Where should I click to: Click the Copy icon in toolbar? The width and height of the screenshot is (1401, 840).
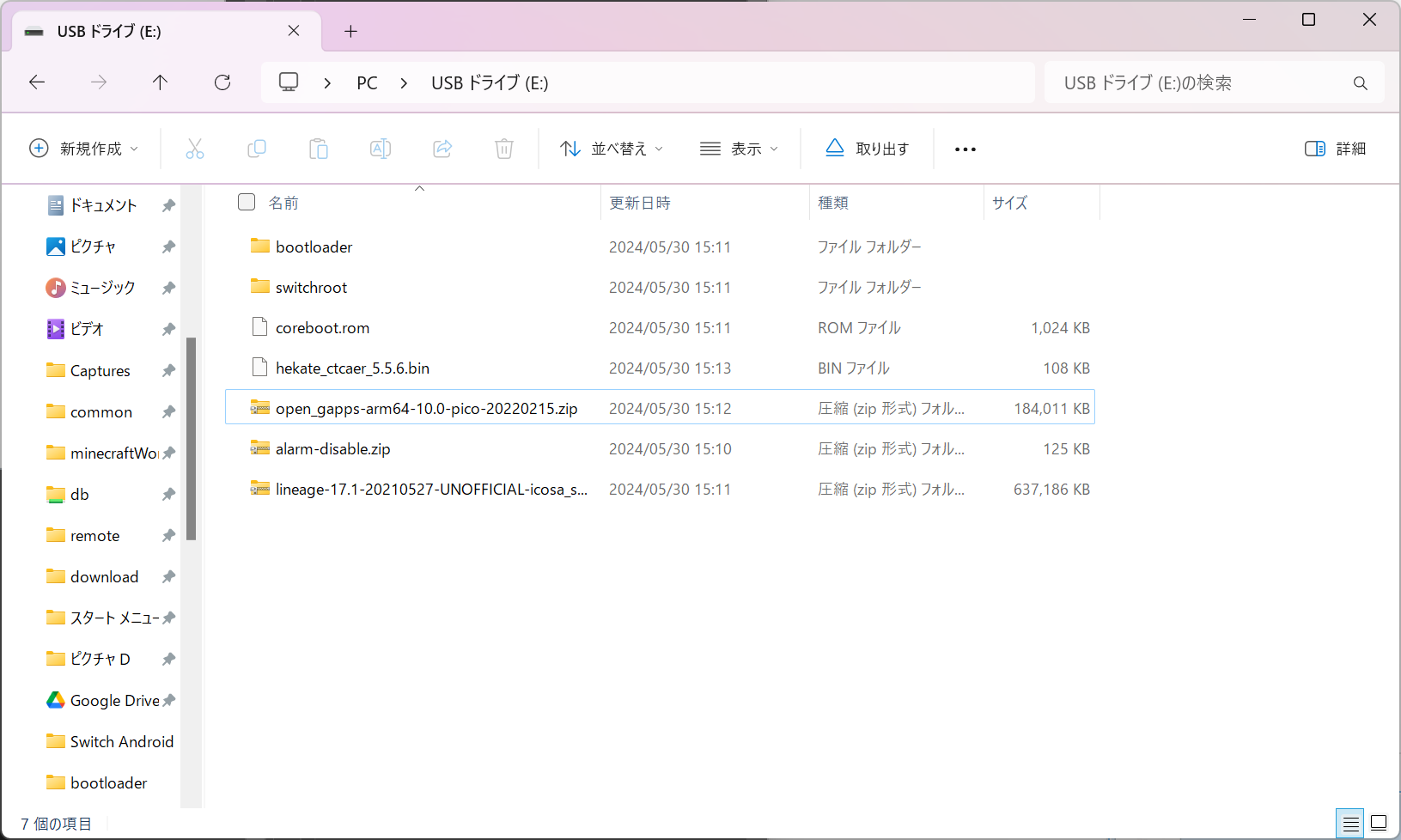click(257, 149)
